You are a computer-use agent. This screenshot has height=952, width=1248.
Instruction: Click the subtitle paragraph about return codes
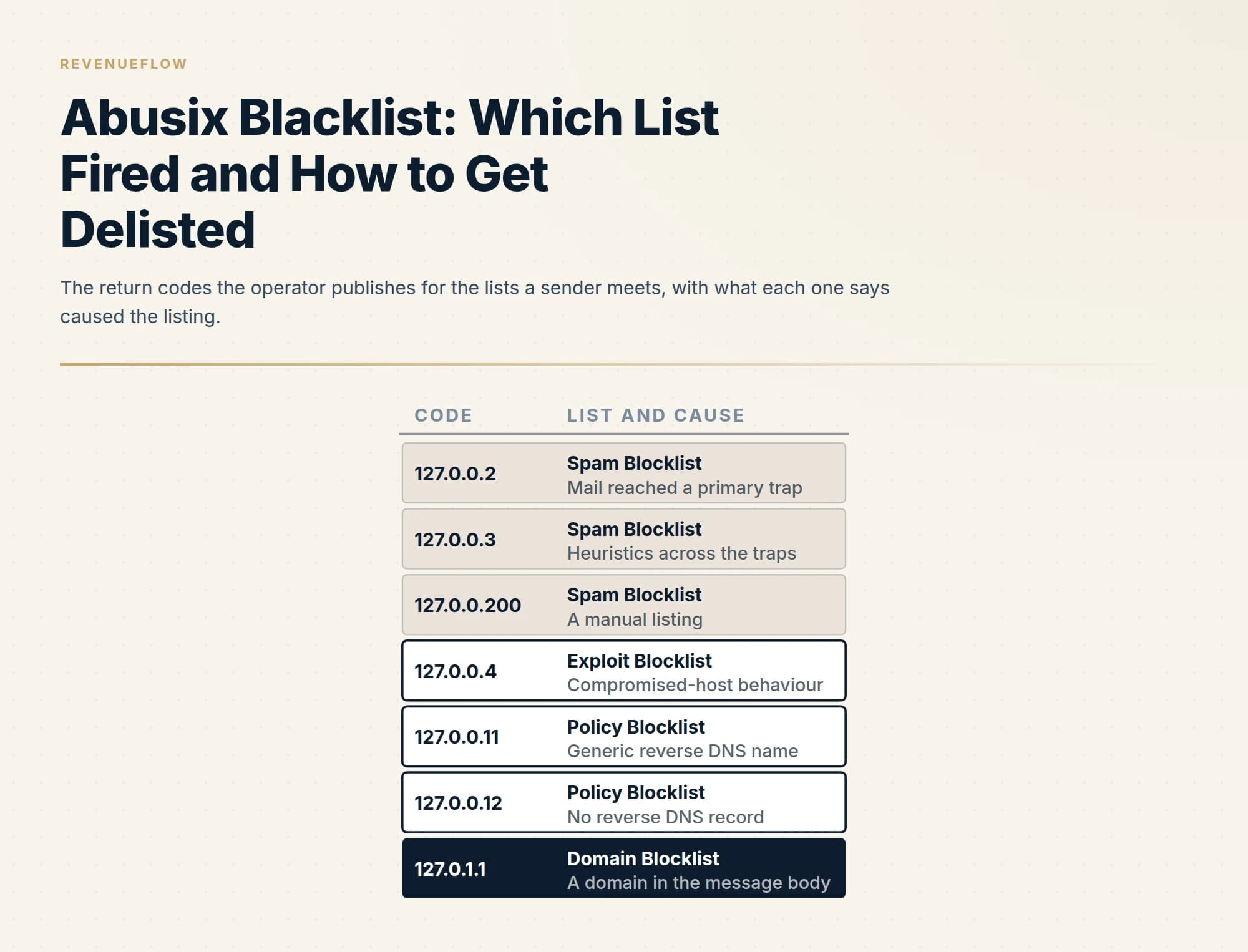click(x=475, y=302)
